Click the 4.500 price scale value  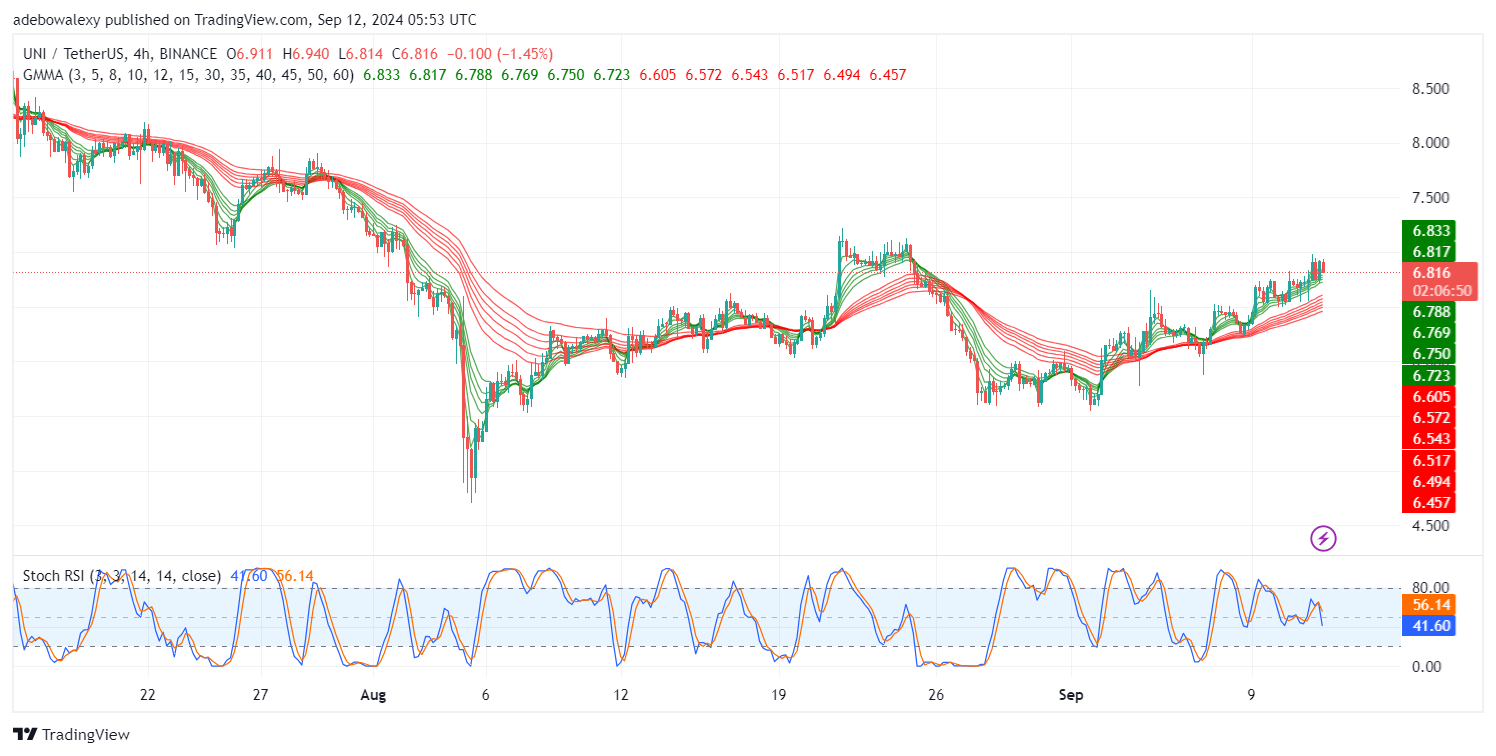[1431, 526]
